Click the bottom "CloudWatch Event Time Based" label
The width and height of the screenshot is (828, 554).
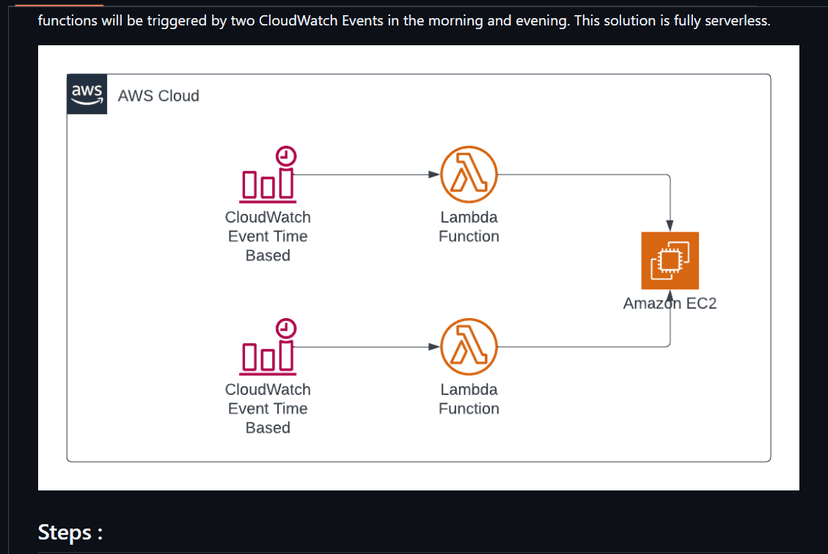click(x=268, y=408)
